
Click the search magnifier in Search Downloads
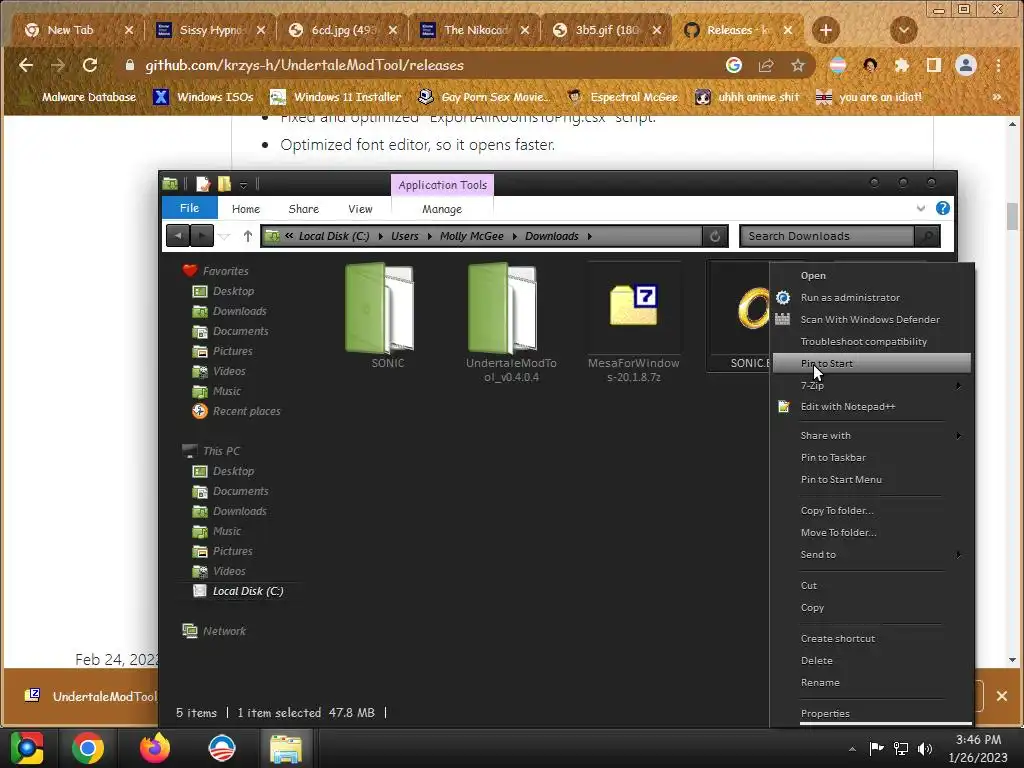tap(927, 236)
